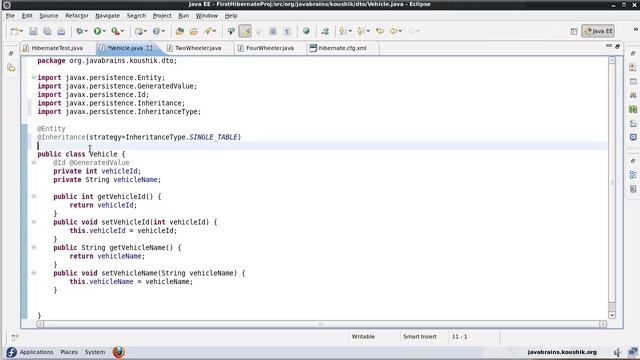
Task: Select the Java EE perspective button
Action: click(598, 31)
